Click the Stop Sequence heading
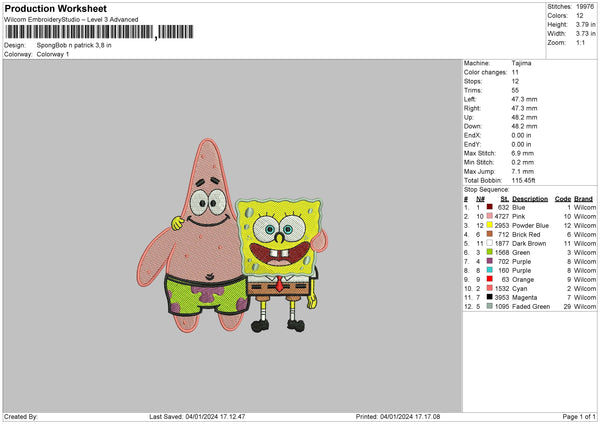The image size is (600, 424). [486, 189]
